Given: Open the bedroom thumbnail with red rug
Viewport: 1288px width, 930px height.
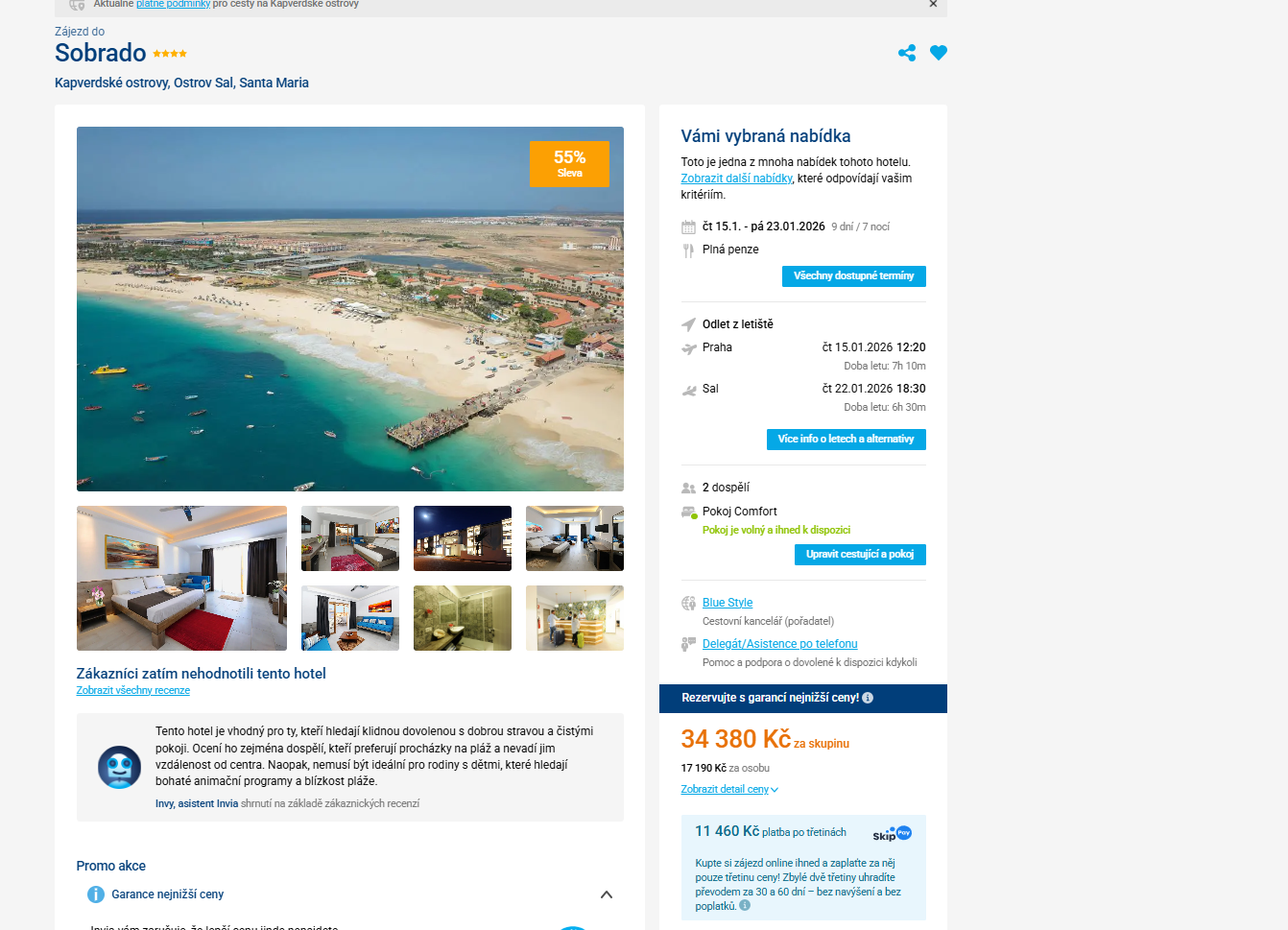Looking at the screenshot, I should pos(181,578).
